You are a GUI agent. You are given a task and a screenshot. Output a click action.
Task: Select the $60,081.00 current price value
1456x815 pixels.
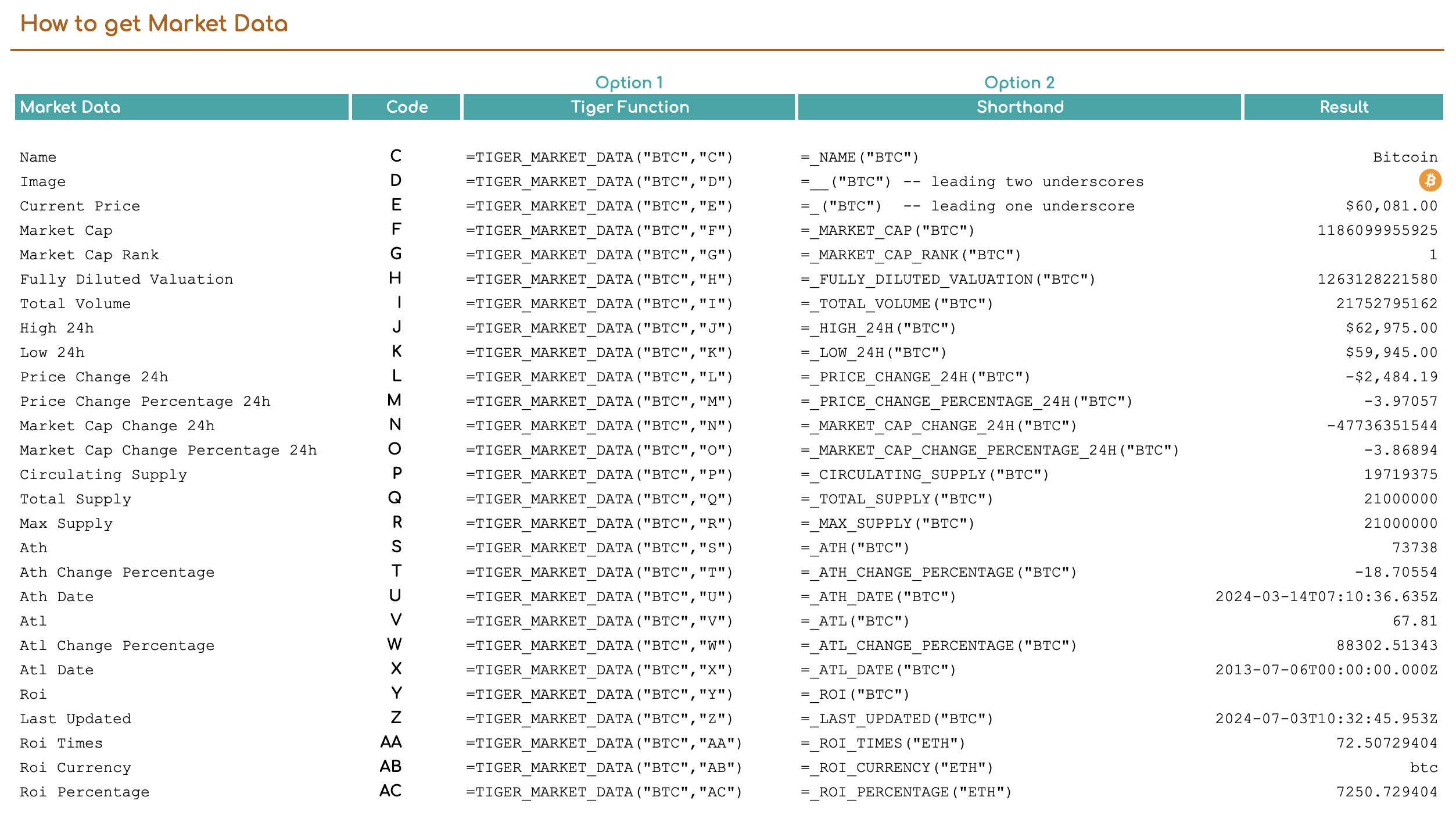coord(1392,206)
